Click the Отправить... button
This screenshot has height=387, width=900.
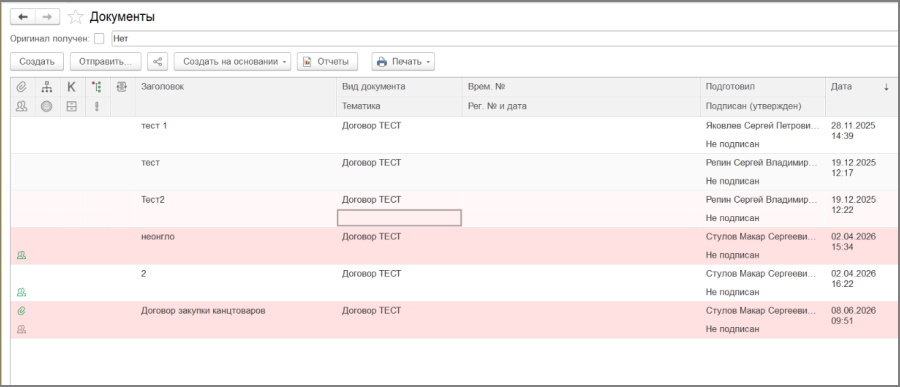click(106, 61)
